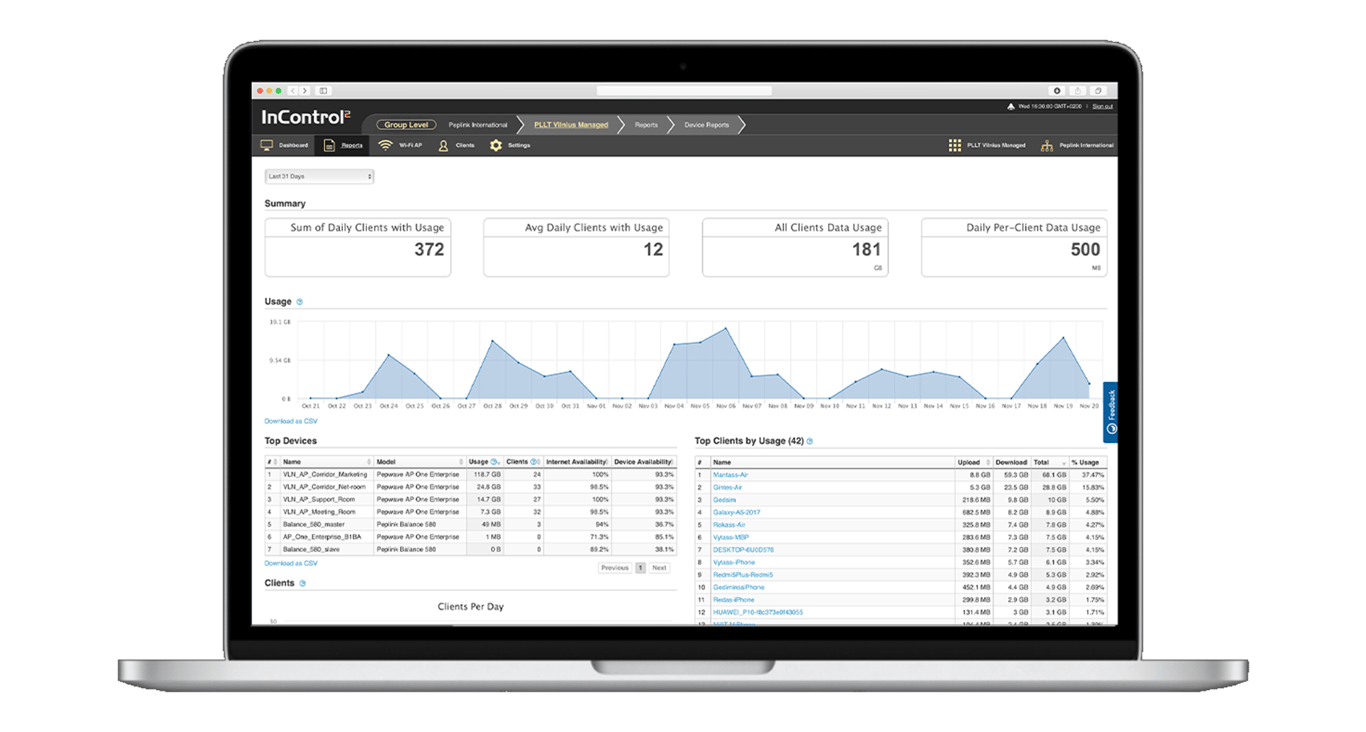The width and height of the screenshot is (1366, 732).
Task: Click the Nov 06 peak point on Usage chart
Action: point(726,328)
